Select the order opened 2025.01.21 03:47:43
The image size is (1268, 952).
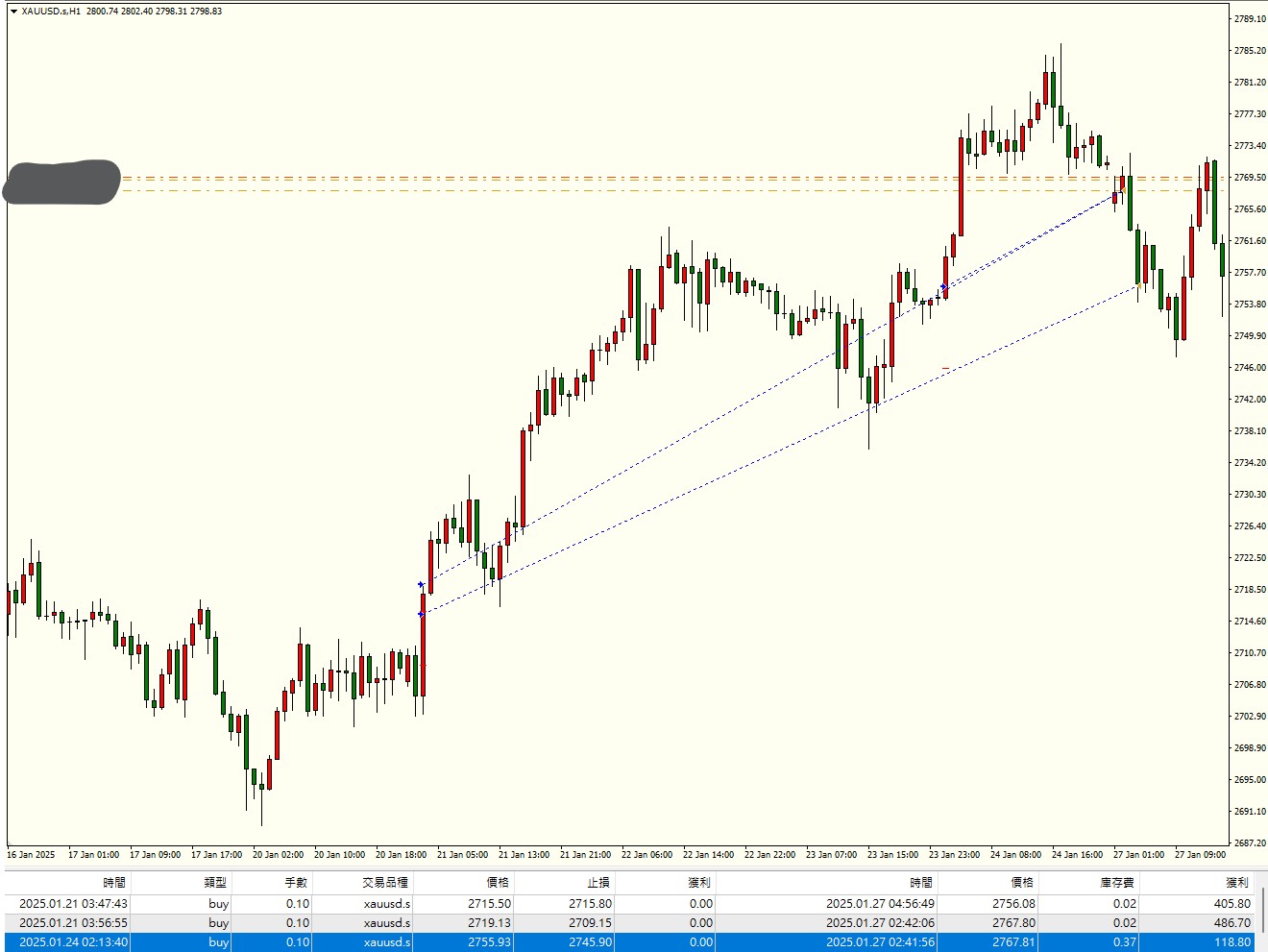click(73, 903)
